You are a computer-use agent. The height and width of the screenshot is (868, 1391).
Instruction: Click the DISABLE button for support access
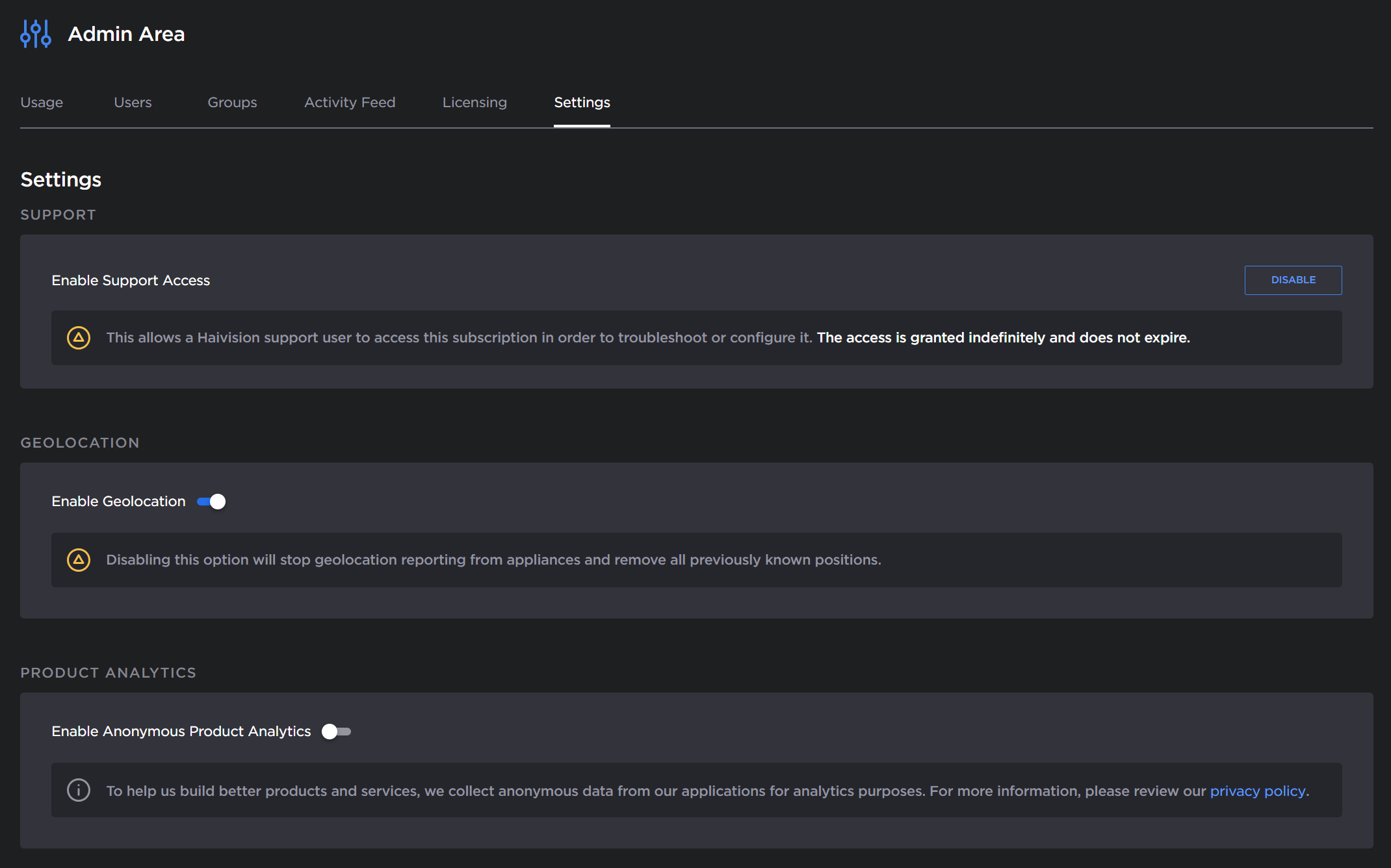pyautogui.click(x=1293, y=280)
